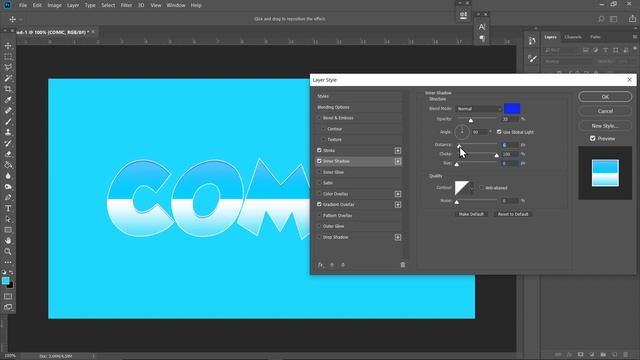Click OK in Layer Style dialog
The image size is (640, 360).
tap(605, 97)
